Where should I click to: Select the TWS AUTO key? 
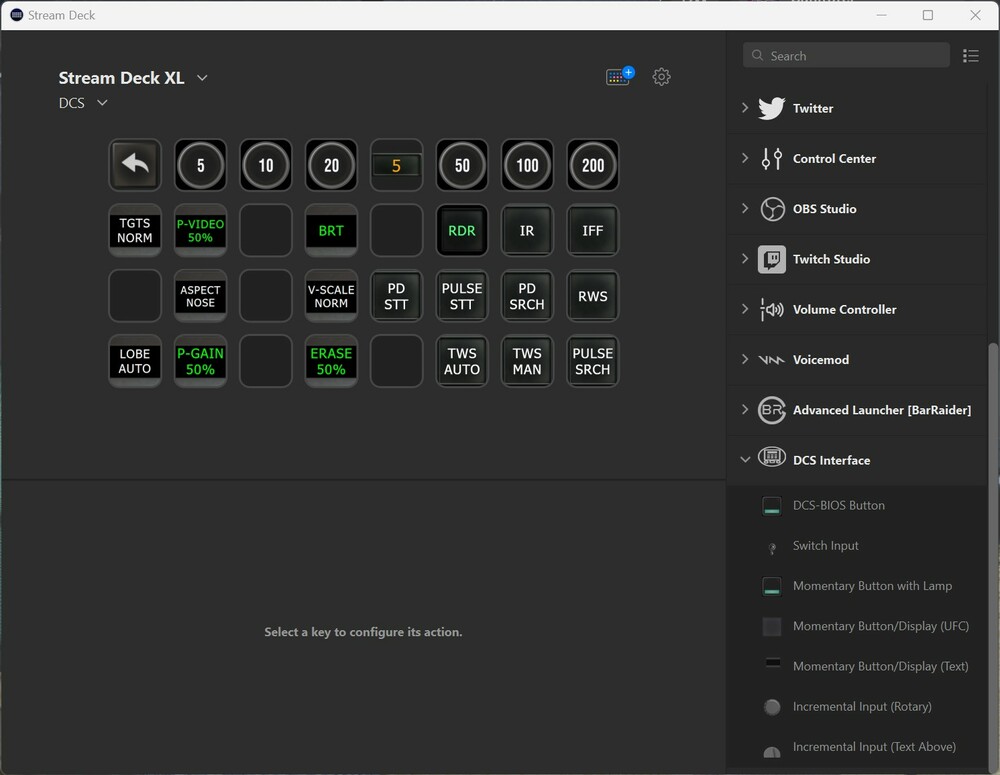(462, 361)
